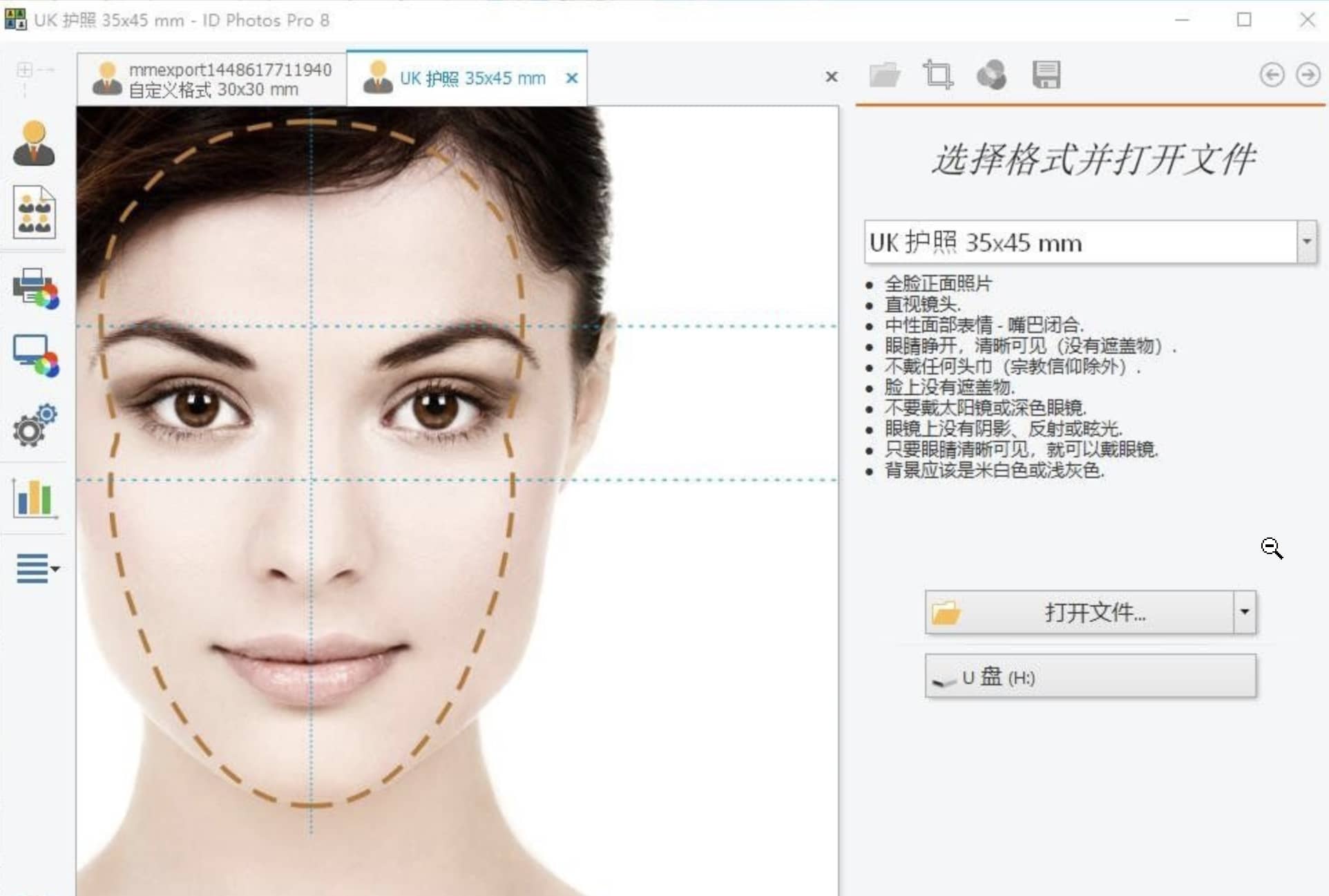The image size is (1329, 896).
Task: Click the open folder icon in the toolbar
Action: 884,75
